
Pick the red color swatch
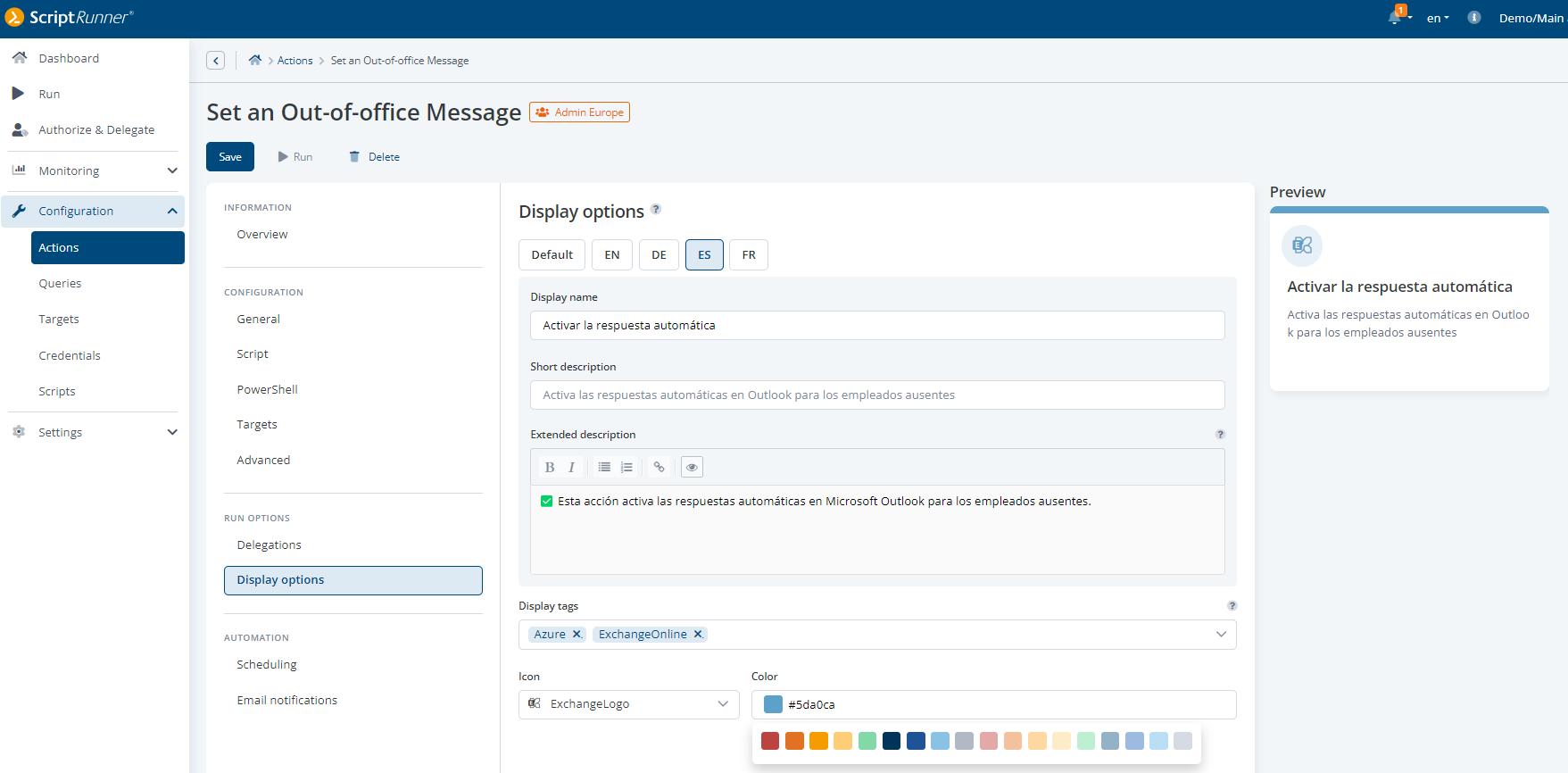click(770, 741)
